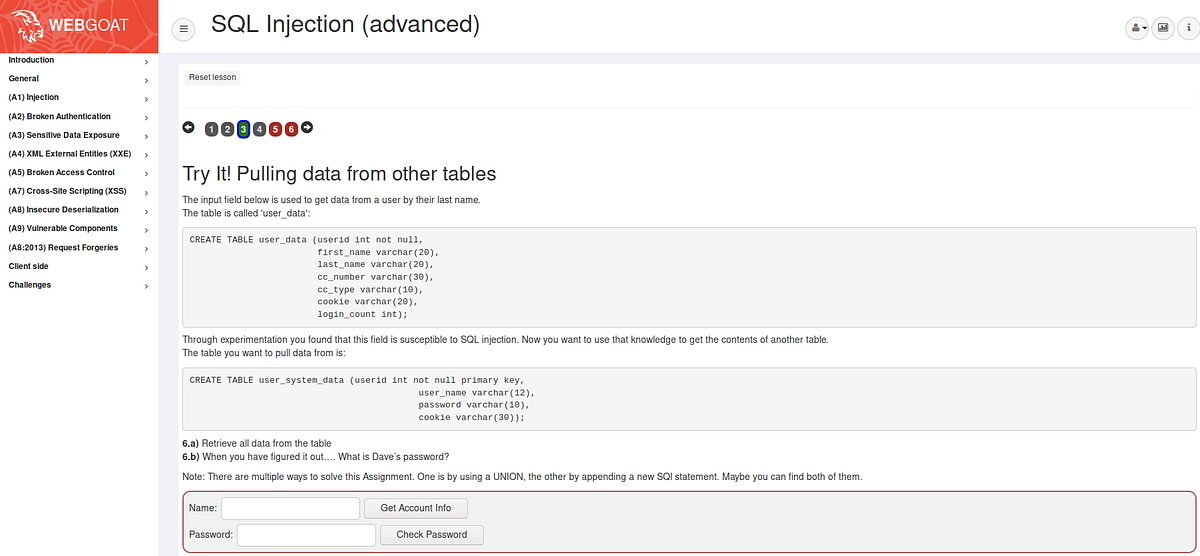
Task: Expand the Challenges menu chevron
Action: tap(146, 286)
